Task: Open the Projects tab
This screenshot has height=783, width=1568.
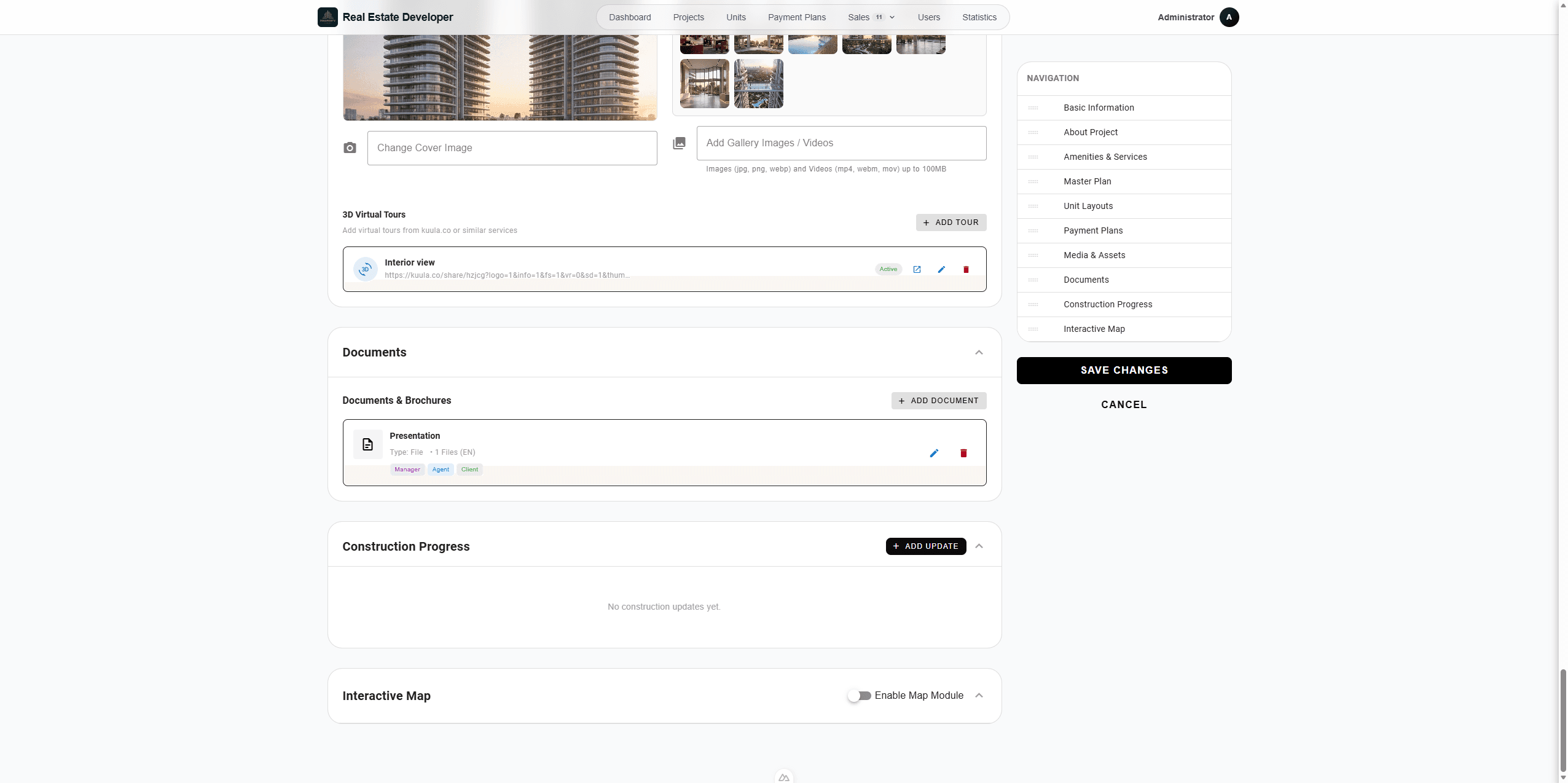Action: tap(688, 17)
